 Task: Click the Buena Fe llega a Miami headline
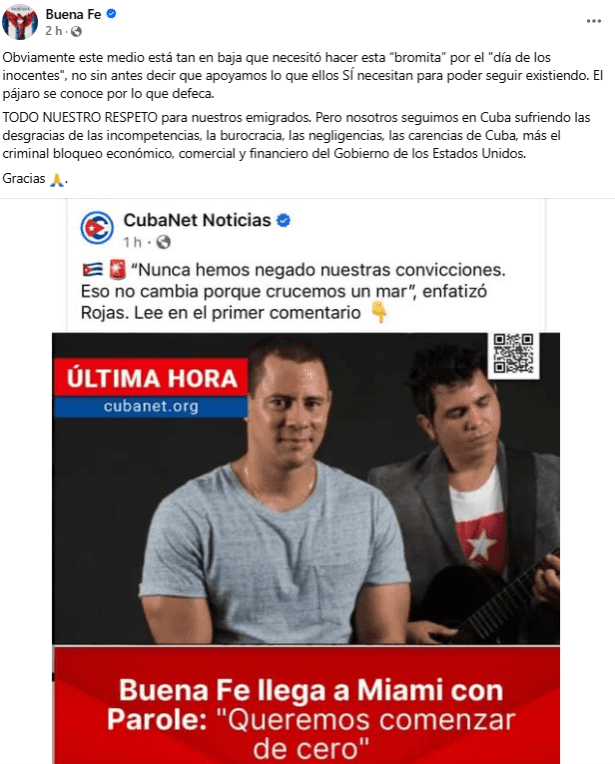310,719
